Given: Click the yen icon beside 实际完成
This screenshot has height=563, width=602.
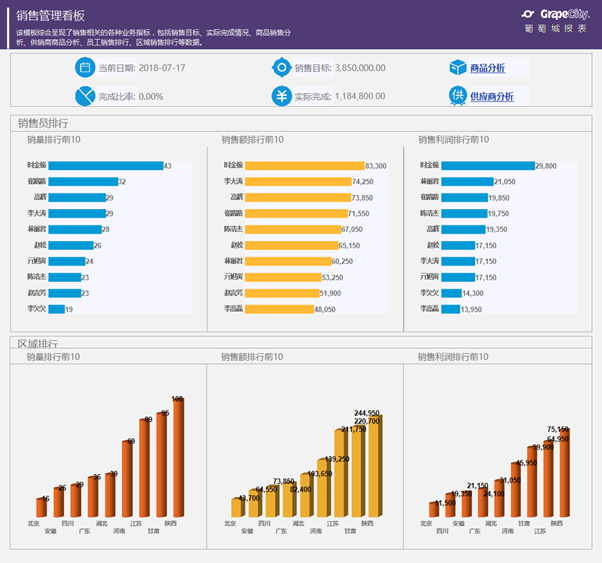Looking at the screenshot, I should pos(282,96).
